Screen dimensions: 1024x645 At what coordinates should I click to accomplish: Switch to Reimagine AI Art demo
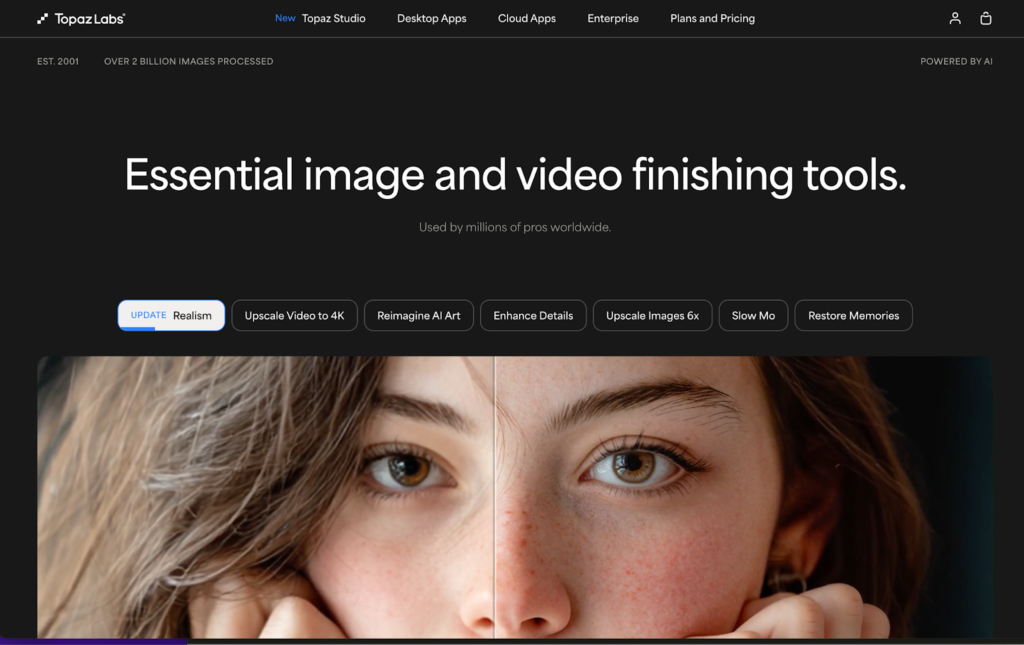point(418,315)
